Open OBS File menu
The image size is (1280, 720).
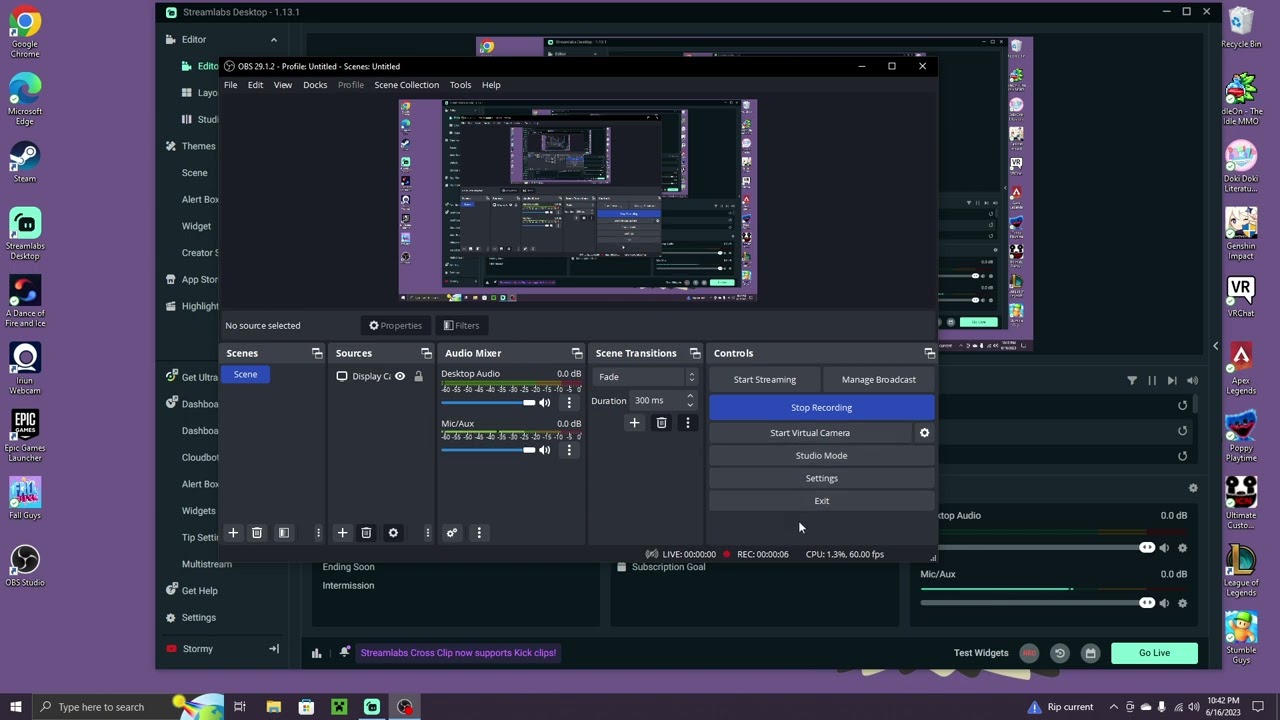[231, 85]
